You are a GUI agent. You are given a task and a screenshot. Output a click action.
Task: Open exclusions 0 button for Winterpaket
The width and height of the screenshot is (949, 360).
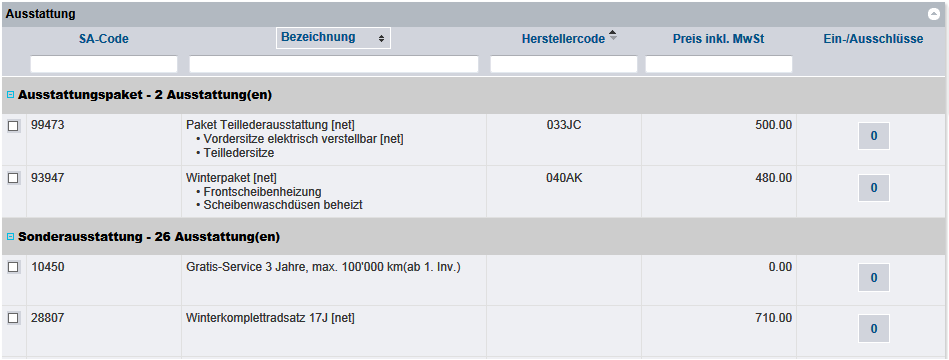(874, 188)
